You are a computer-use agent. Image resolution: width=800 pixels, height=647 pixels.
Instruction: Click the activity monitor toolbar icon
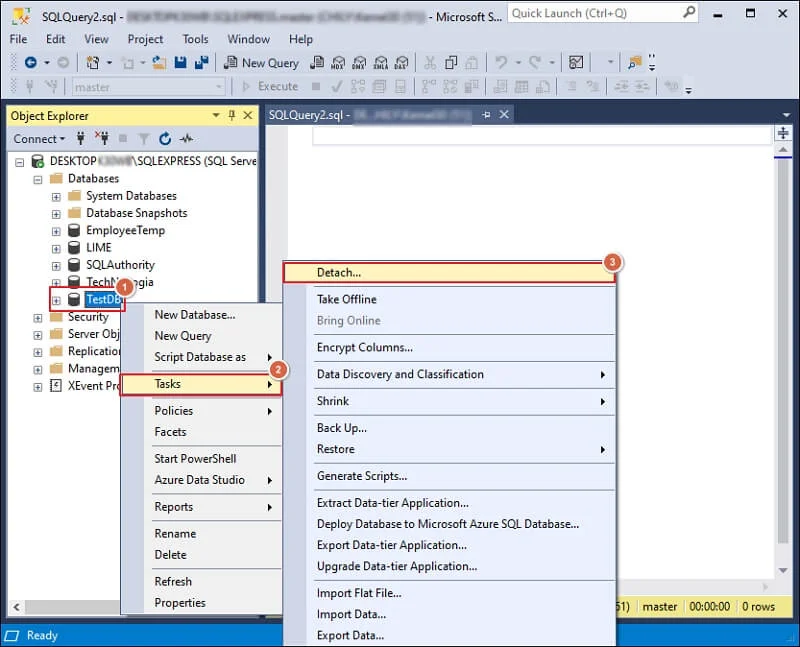[576, 63]
